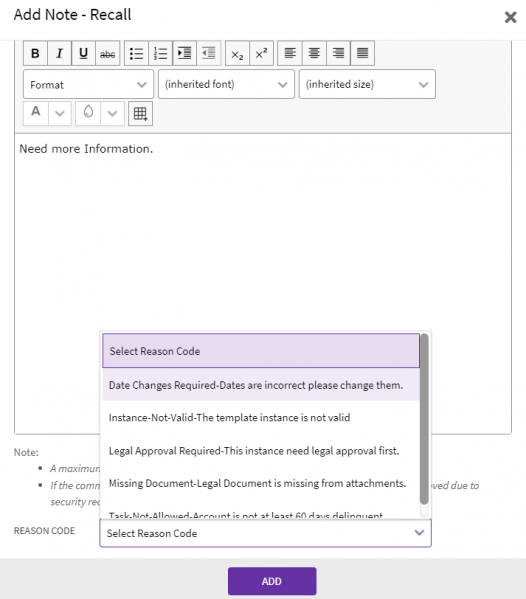526x599 pixels.
Task: Select Date Changes Required reason code
Action: 261,385
